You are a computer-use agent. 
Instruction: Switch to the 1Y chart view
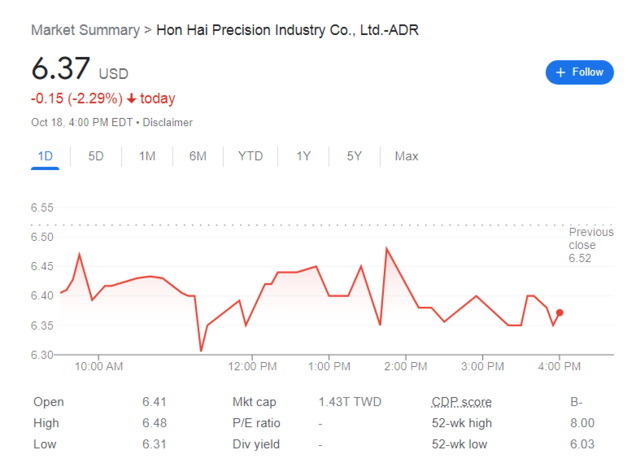tap(303, 156)
